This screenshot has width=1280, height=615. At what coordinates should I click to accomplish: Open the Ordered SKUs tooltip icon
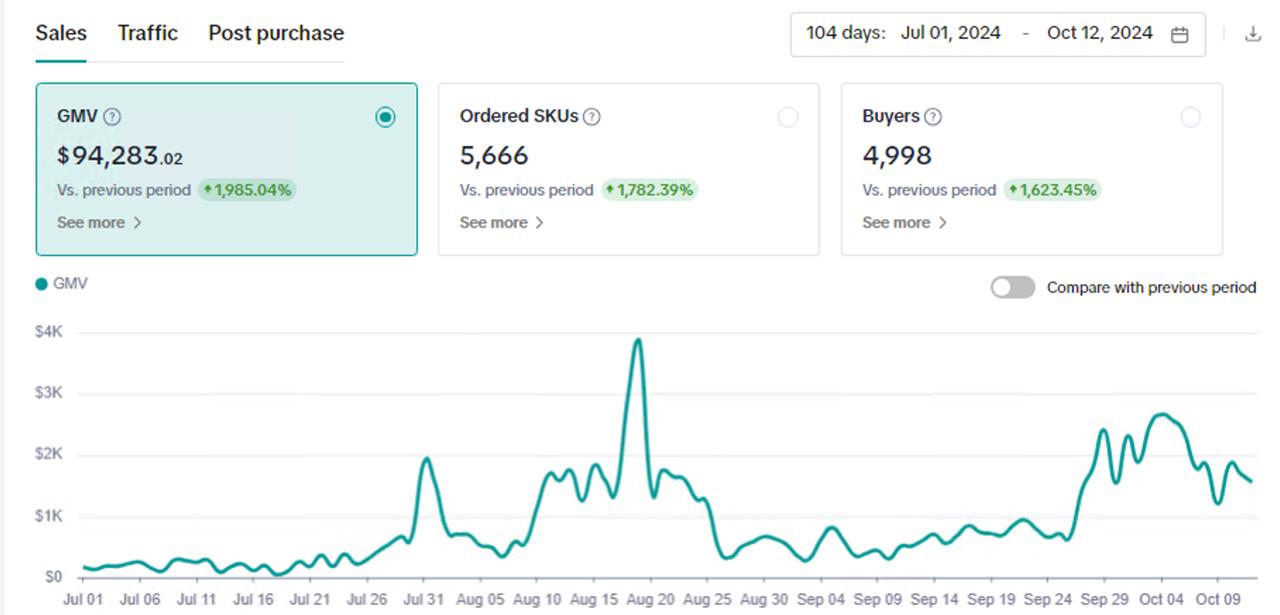(x=590, y=116)
